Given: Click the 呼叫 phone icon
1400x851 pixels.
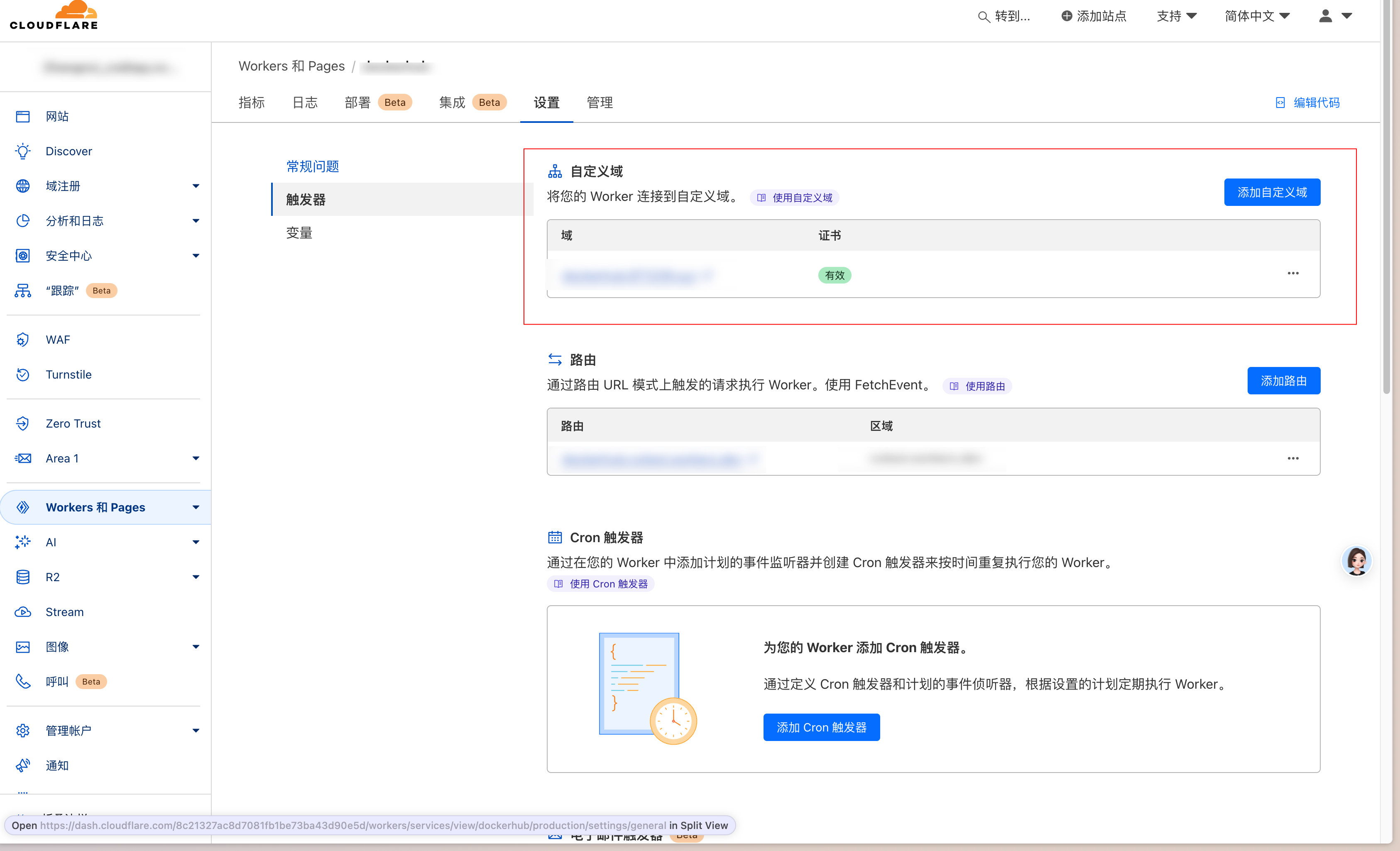Looking at the screenshot, I should 23,682.
